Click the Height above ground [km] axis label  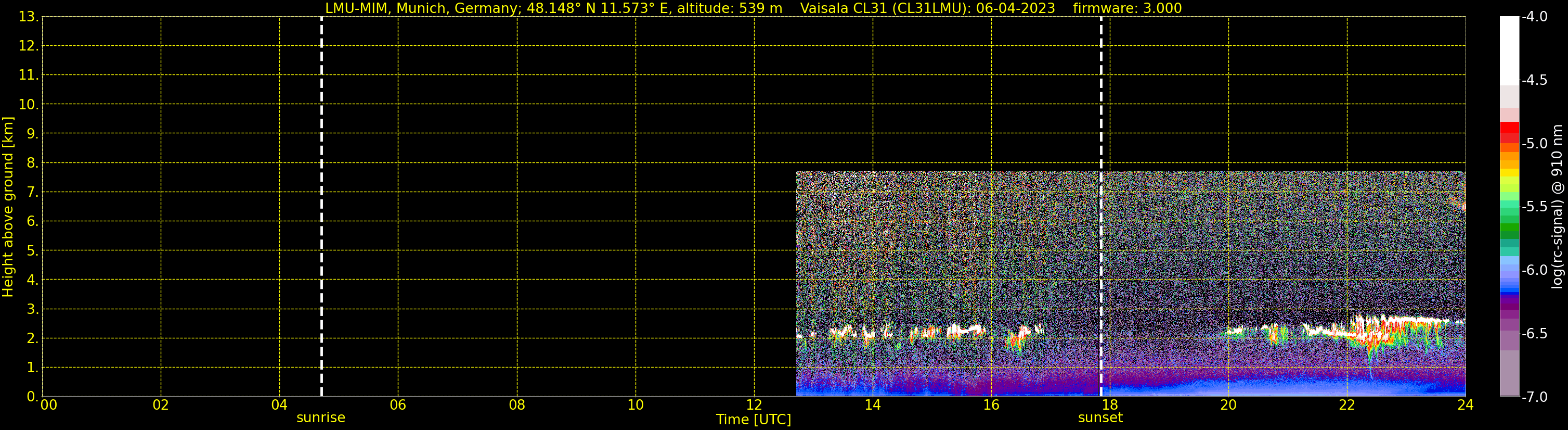point(8,207)
